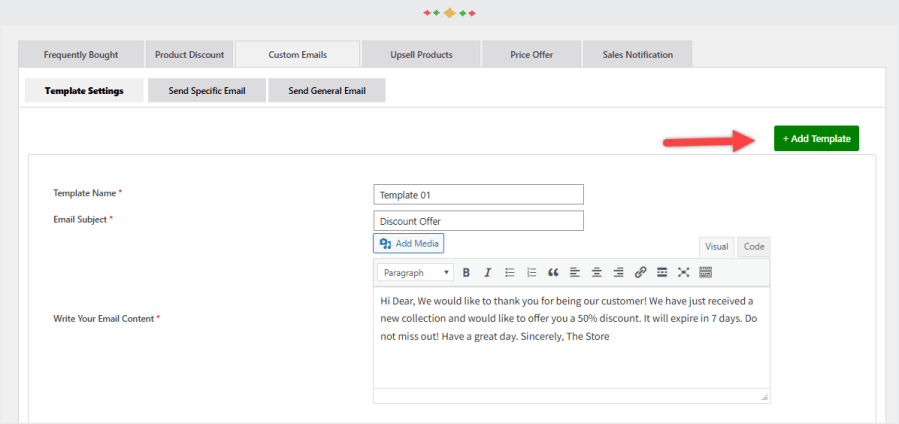
Task: Insert the Read More tag
Action: point(662,272)
